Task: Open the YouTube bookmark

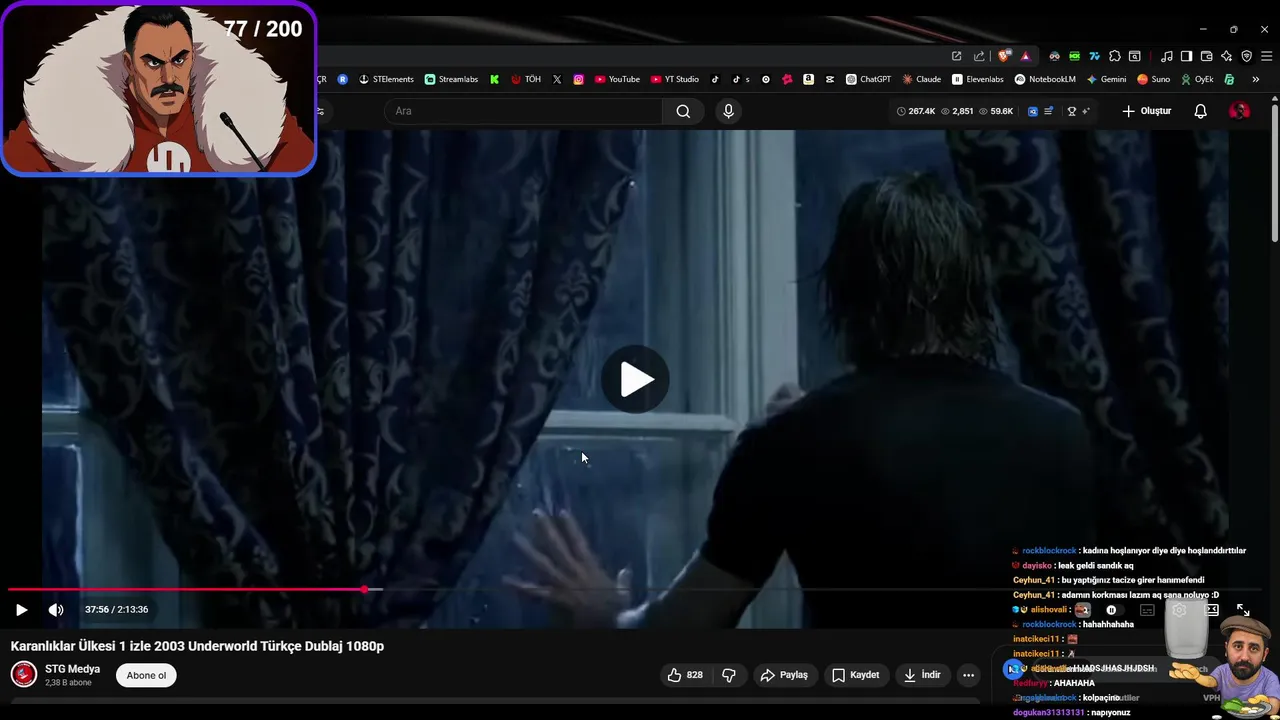Action: [x=617, y=79]
